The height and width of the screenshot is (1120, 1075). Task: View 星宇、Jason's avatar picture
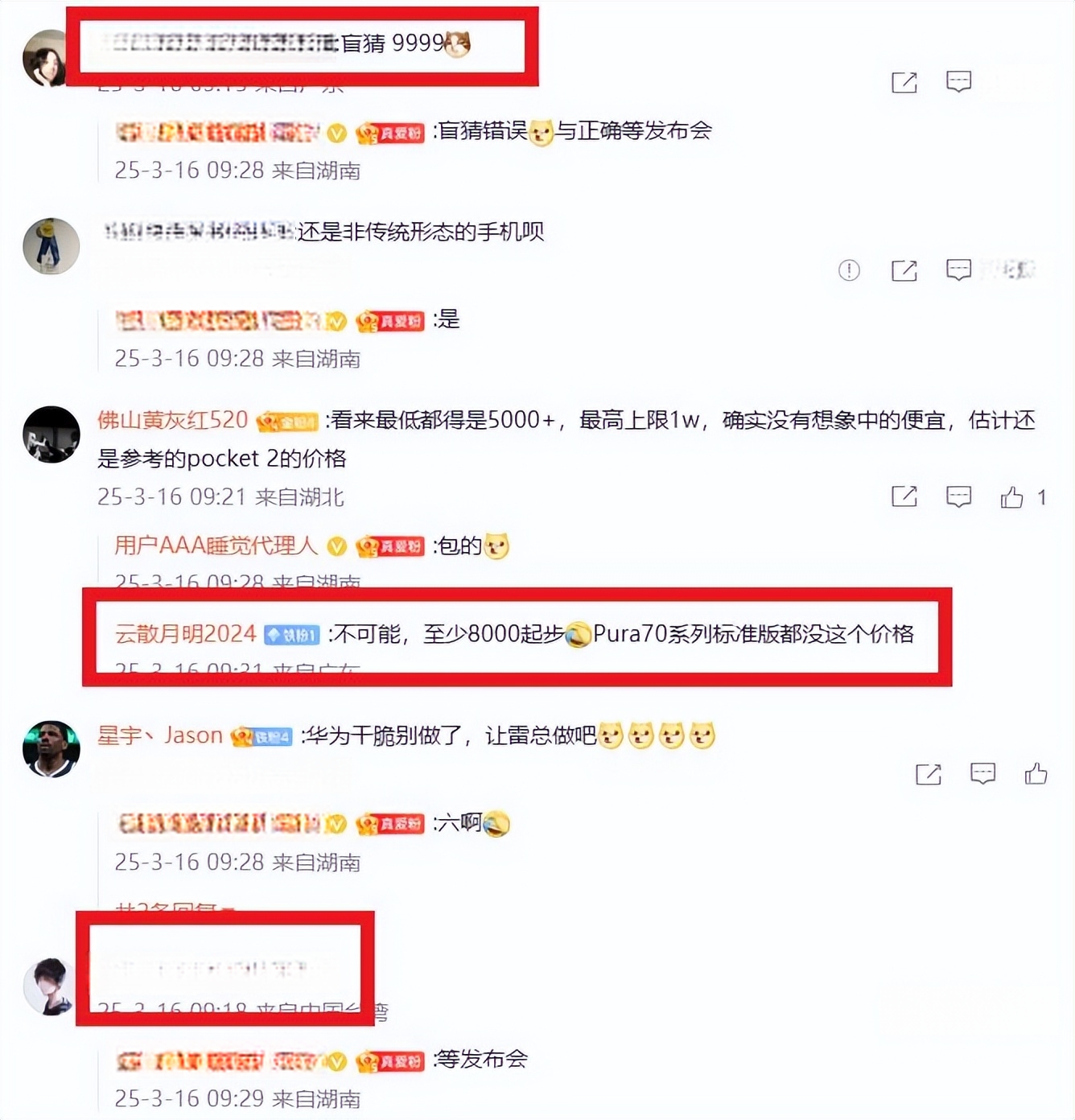tap(51, 749)
